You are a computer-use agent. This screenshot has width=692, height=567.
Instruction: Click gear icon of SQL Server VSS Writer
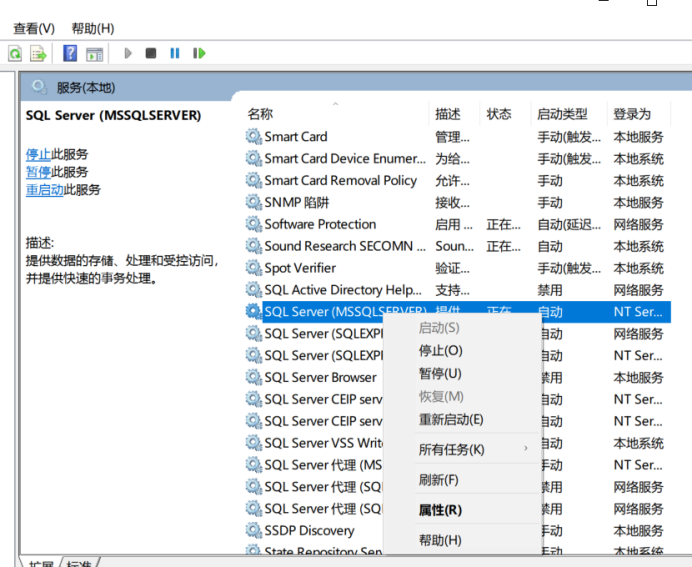pyautogui.click(x=254, y=443)
